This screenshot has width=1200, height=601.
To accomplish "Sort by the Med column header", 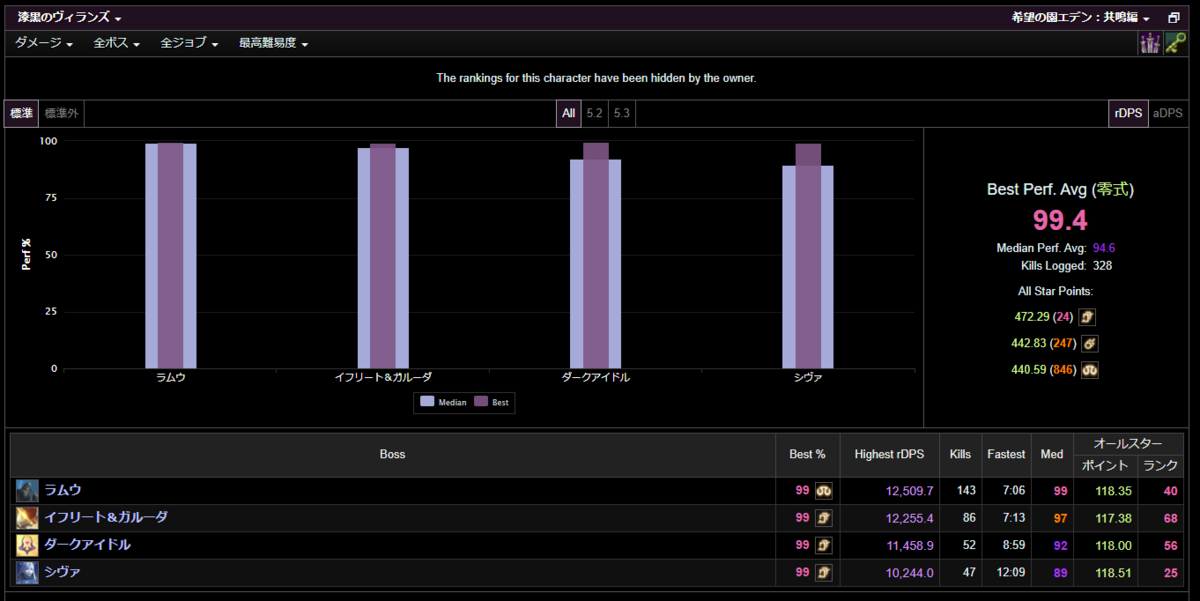I will [1052, 454].
